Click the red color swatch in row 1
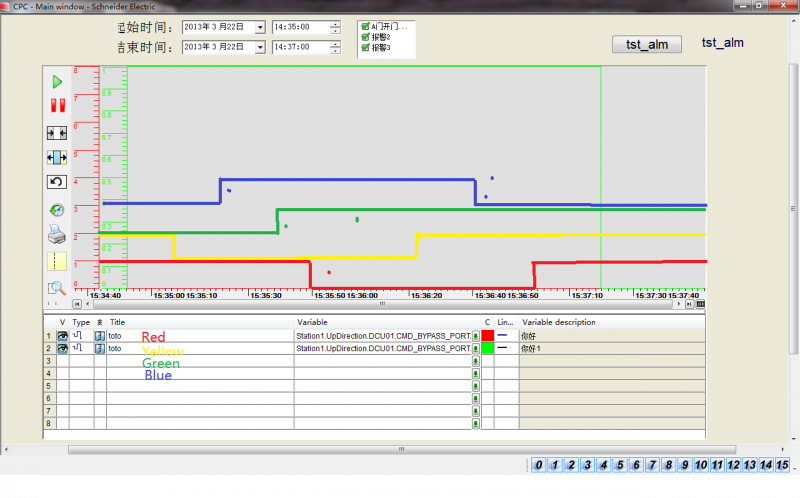The width and height of the screenshot is (800, 498). pyautogui.click(x=488, y=336)
